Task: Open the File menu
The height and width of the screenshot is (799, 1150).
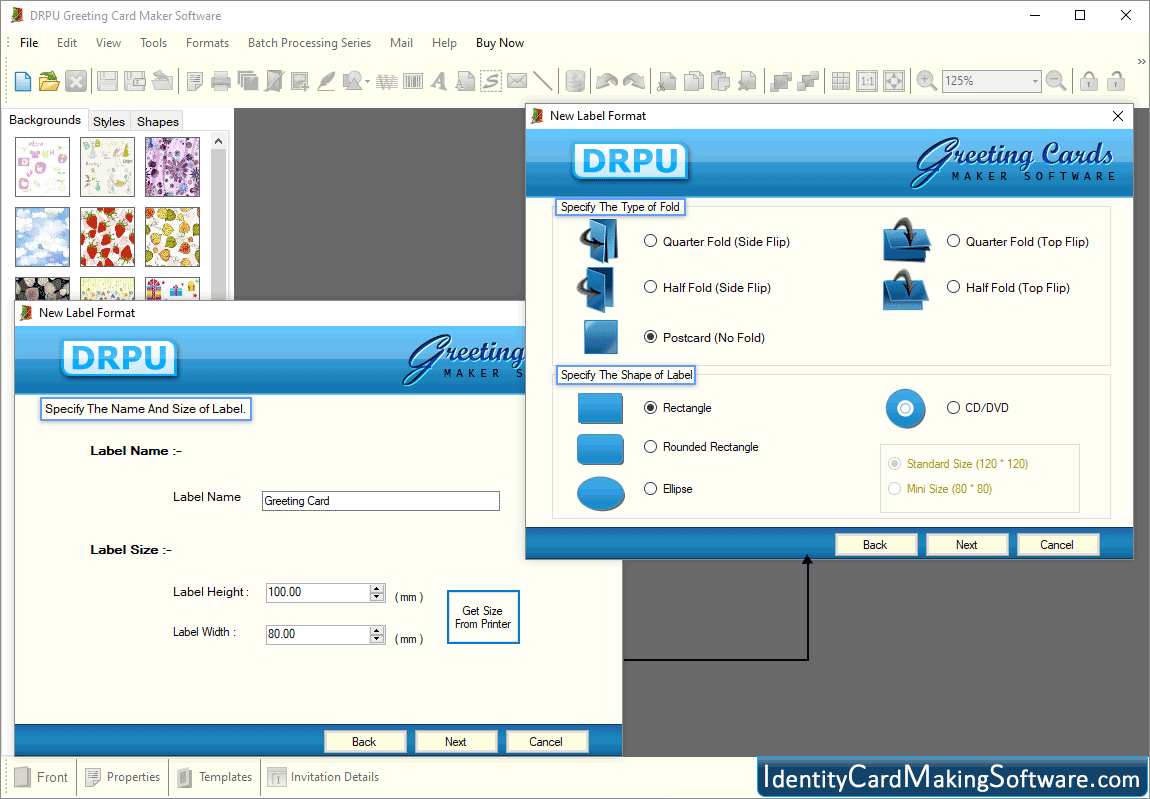Action: [29, 43]
